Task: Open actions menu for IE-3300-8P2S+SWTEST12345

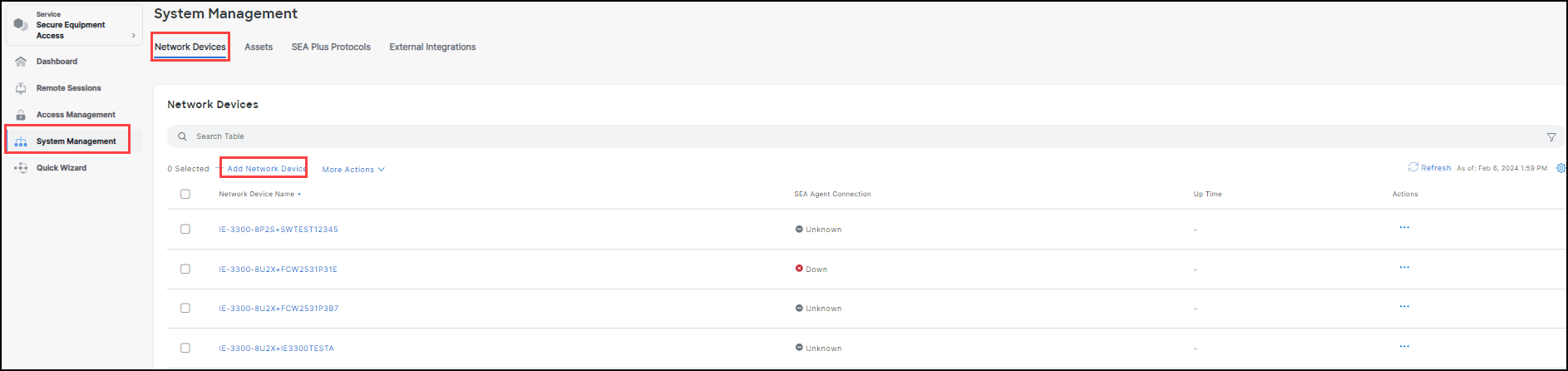Action: click(x=1404, y=227)
